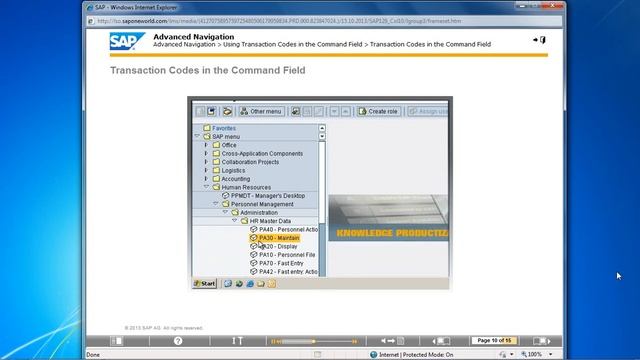
Task: Click the Internet Explorer title bar icon
Action: pos(90,7)
